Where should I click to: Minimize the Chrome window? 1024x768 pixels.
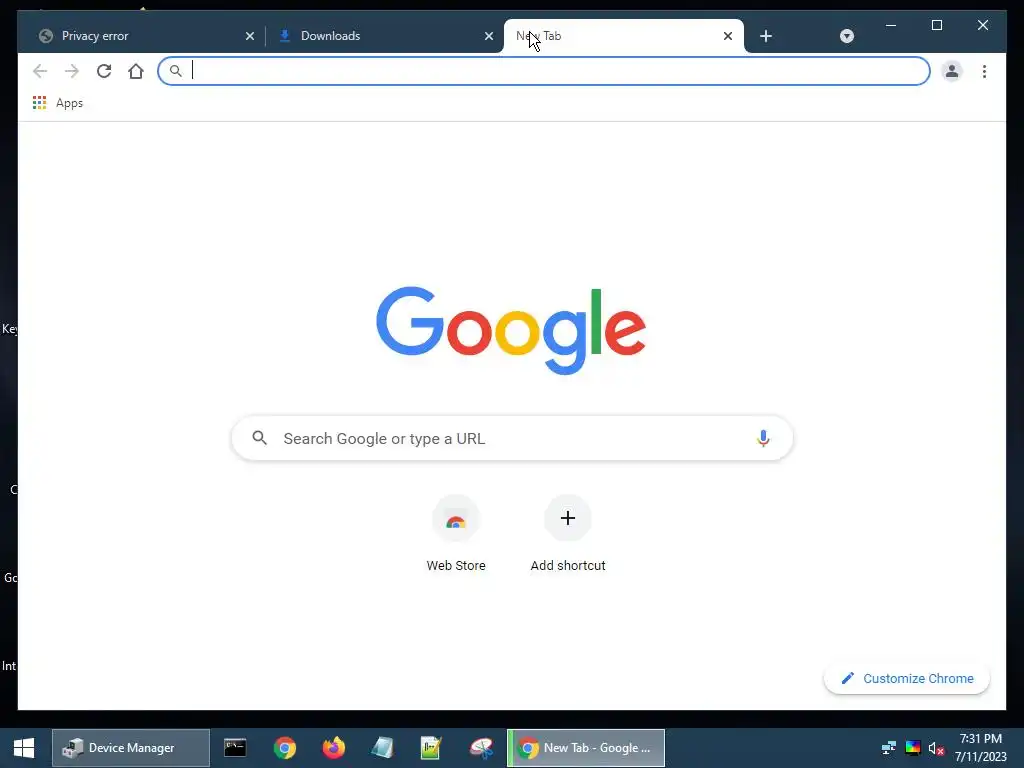(x=891, y=25)
